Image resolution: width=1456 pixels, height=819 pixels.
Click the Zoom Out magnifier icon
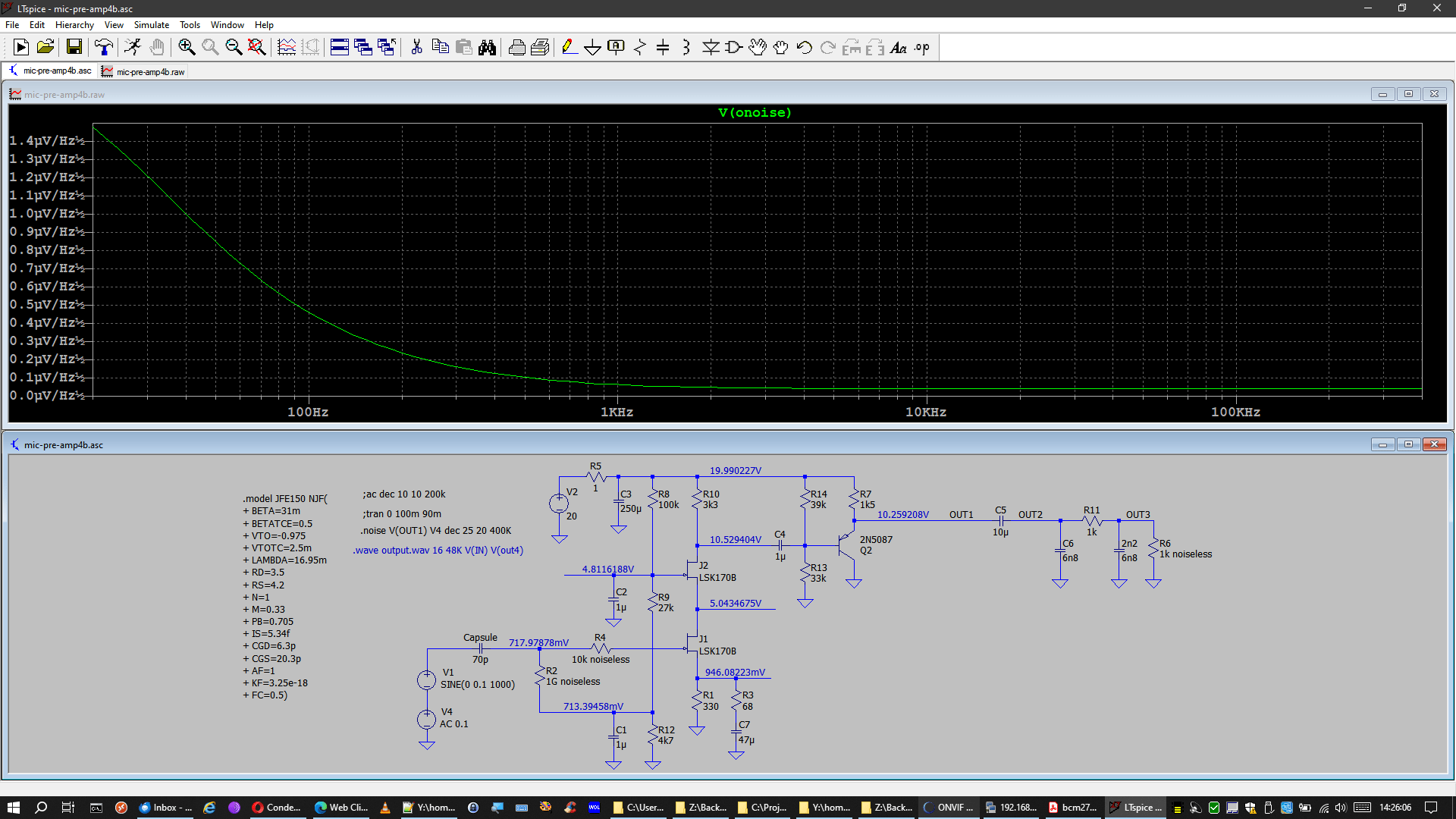pos(234,47)
